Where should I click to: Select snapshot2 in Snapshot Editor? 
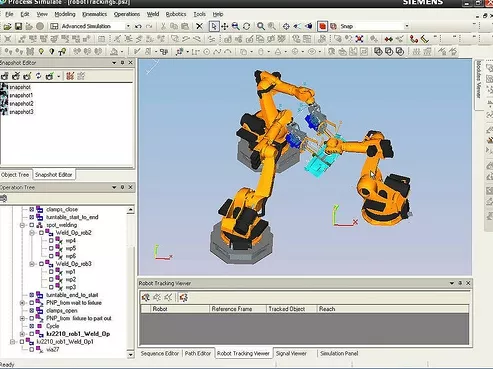[21, 103]
